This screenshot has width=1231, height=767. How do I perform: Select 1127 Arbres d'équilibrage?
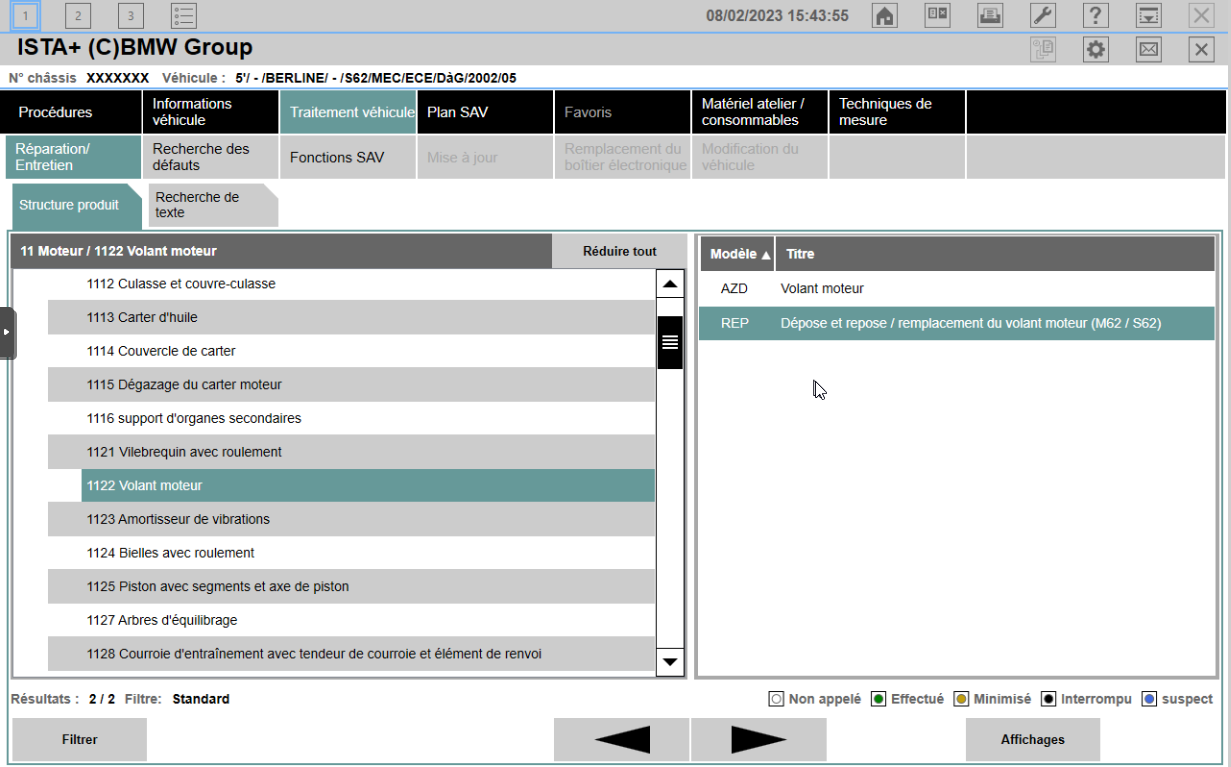[351, 620]
